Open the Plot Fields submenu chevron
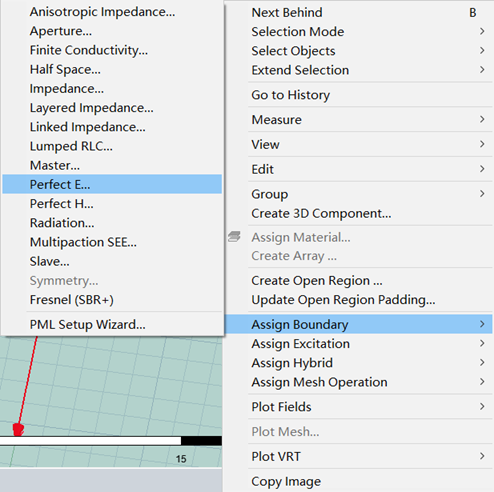494x492 pixels. point(482,406)
